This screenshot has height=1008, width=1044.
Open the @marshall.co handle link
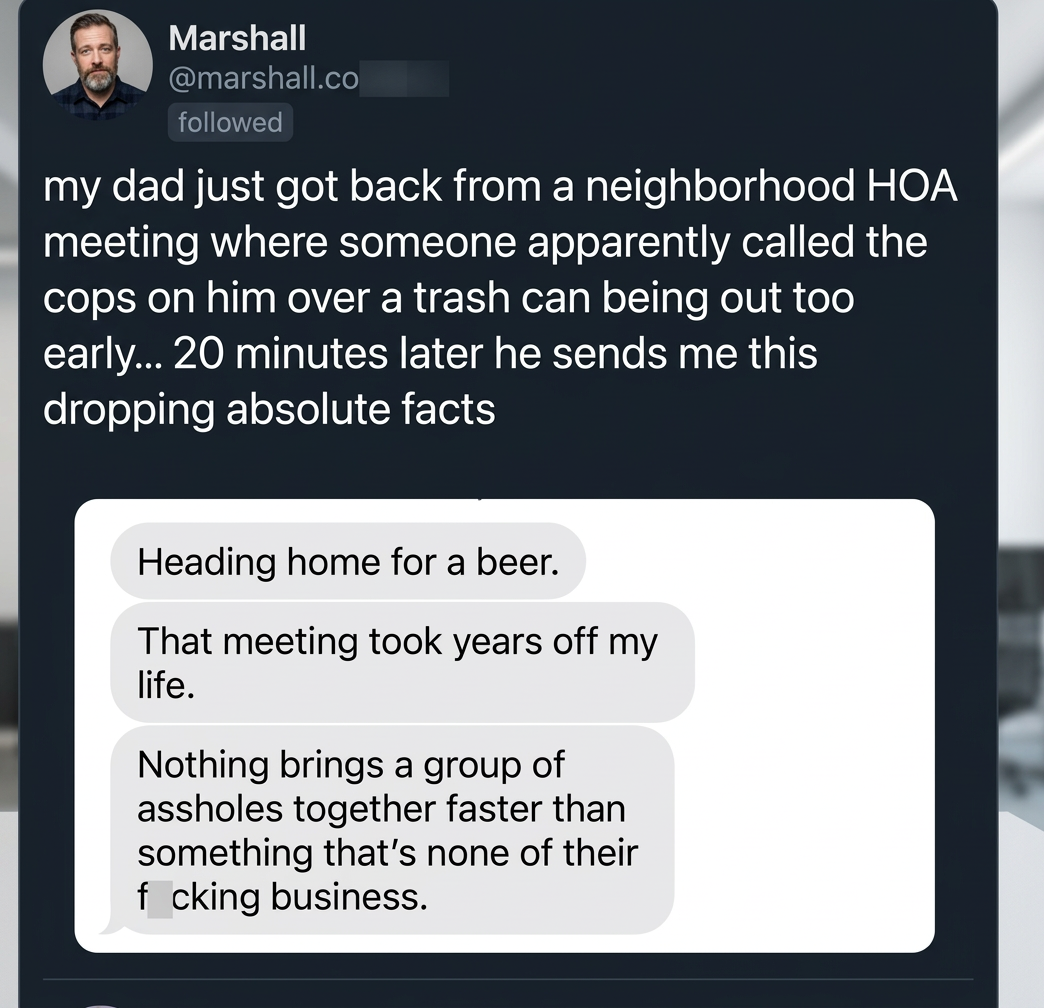pos(263,79)
